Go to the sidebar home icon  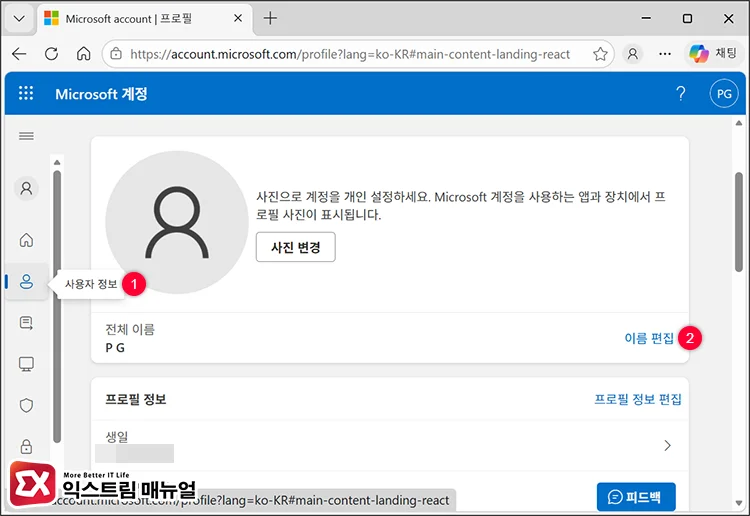[x=26, y=240]
